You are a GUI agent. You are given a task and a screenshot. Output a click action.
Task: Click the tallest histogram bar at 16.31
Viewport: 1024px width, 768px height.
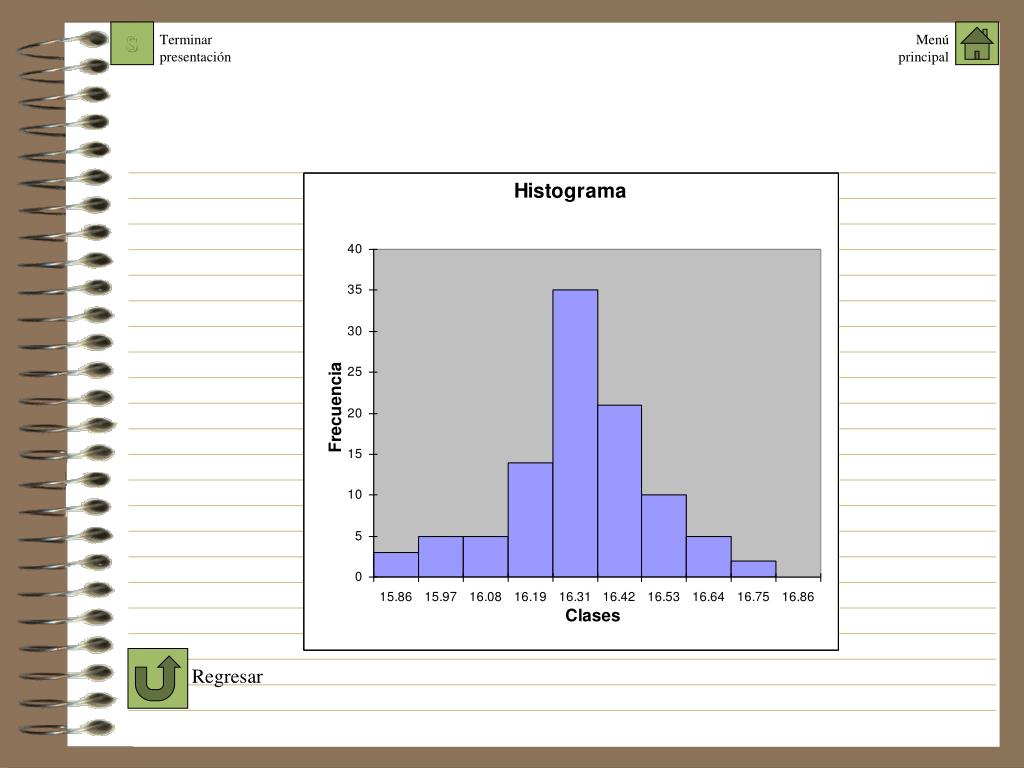[x=575, y=434]
